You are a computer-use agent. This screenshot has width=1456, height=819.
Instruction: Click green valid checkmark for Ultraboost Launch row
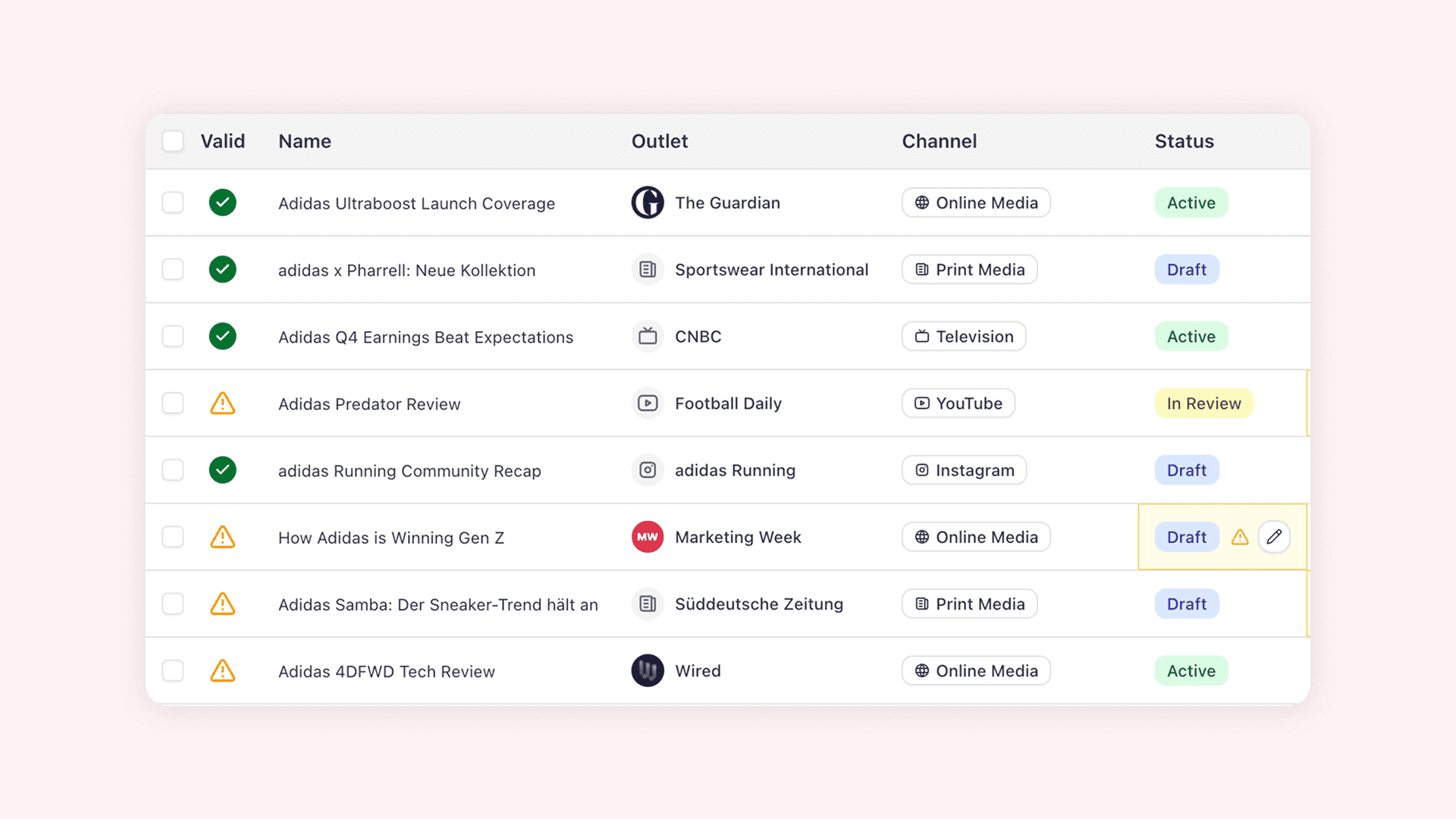tap(222, 202)
